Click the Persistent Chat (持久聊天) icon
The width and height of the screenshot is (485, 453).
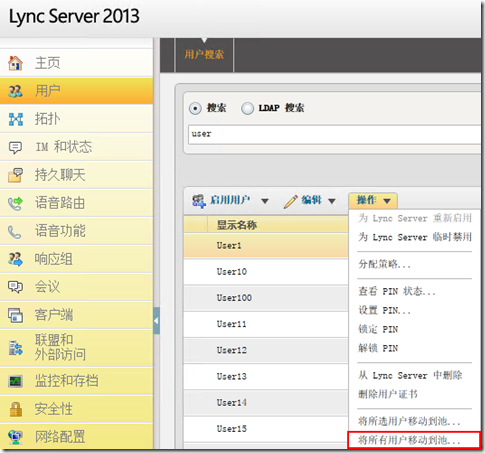(x=15, y=175)
